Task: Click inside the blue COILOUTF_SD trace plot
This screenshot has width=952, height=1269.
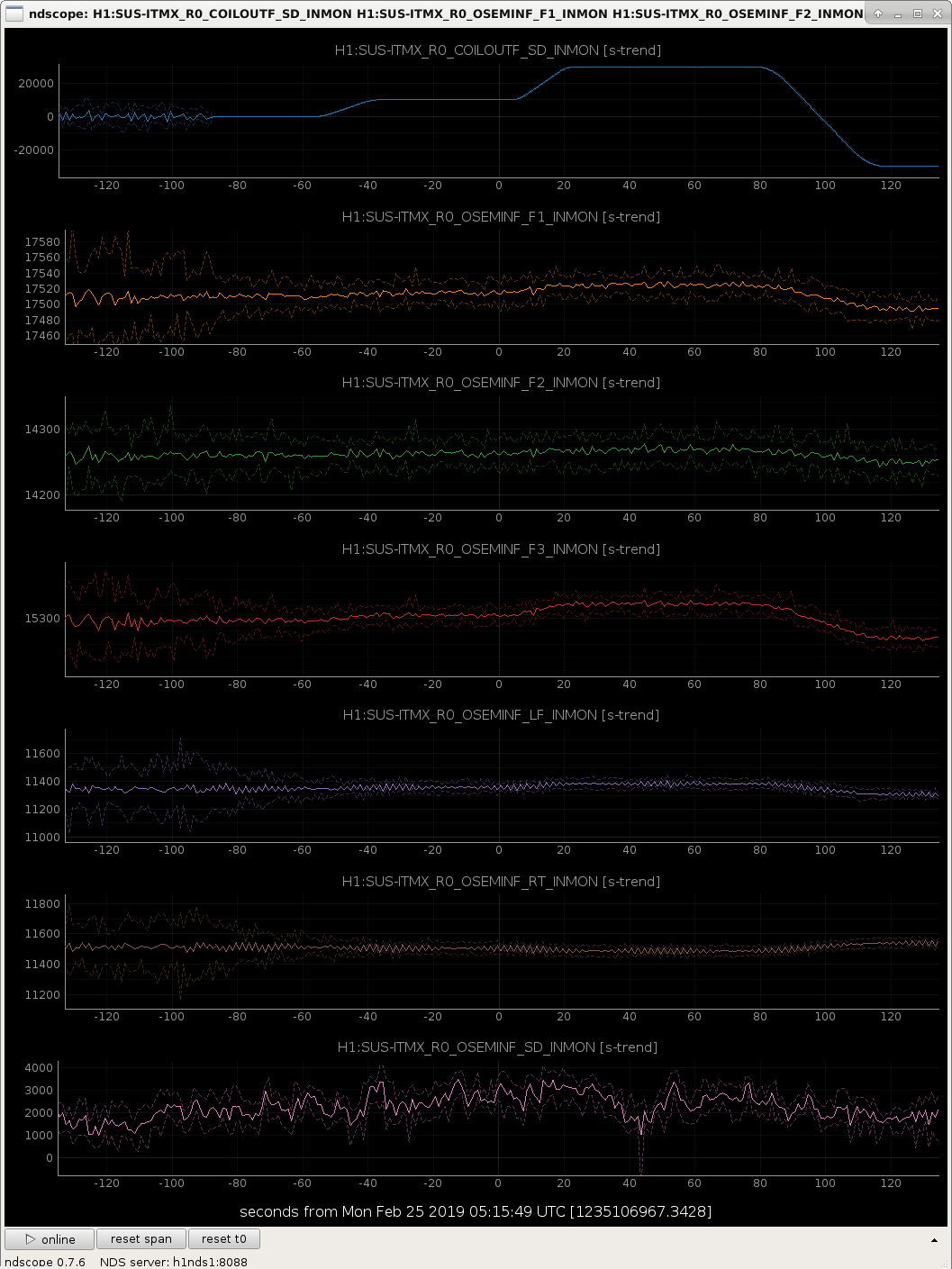Action: (x=499, y=120)
